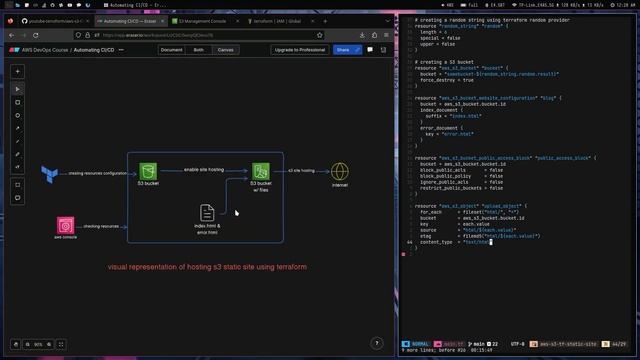Click Upgrade to Professional button
The width and height of the screenshot is (640, 360).
point(300,50)
